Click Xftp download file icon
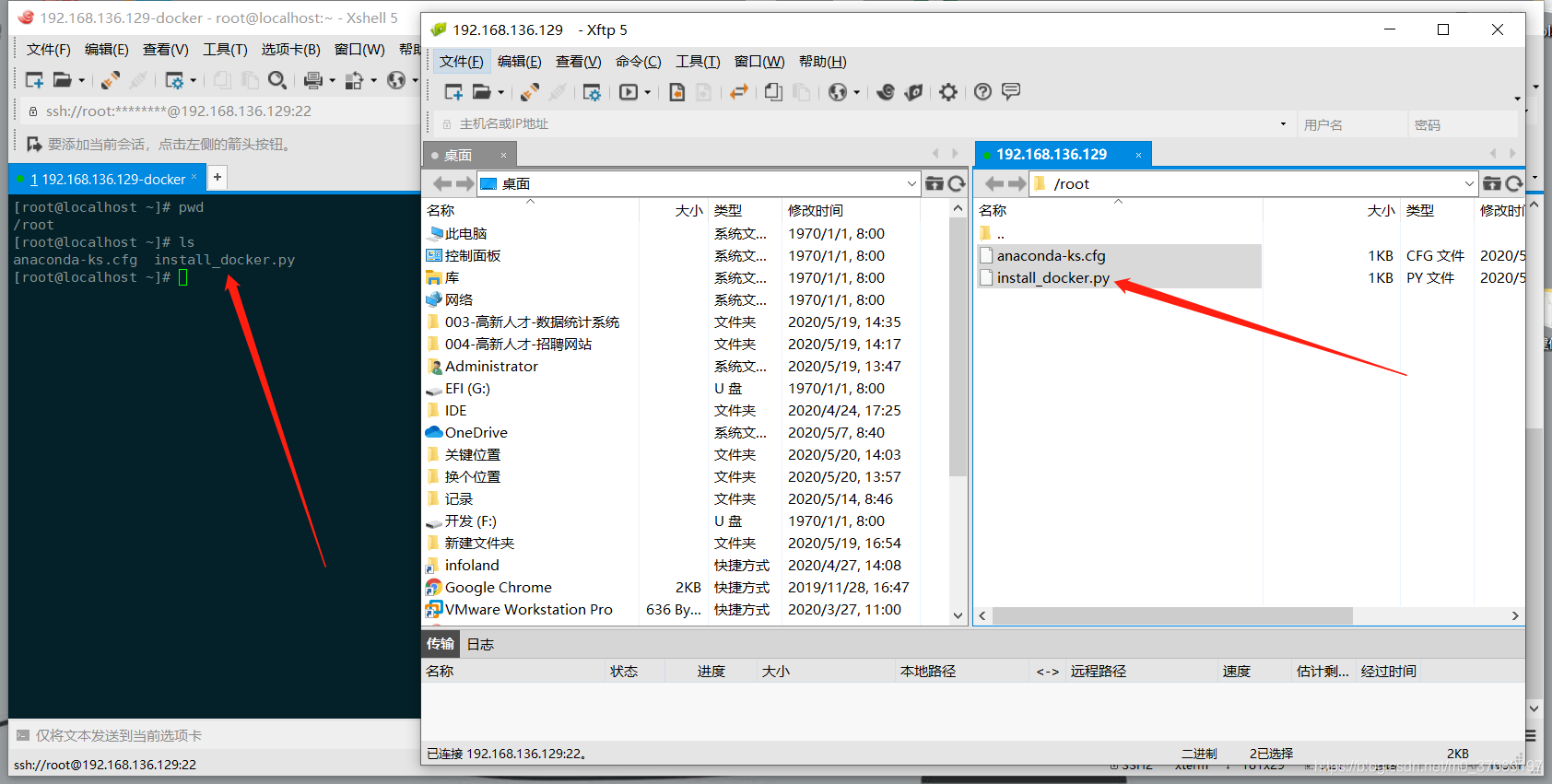 [676, 92]
